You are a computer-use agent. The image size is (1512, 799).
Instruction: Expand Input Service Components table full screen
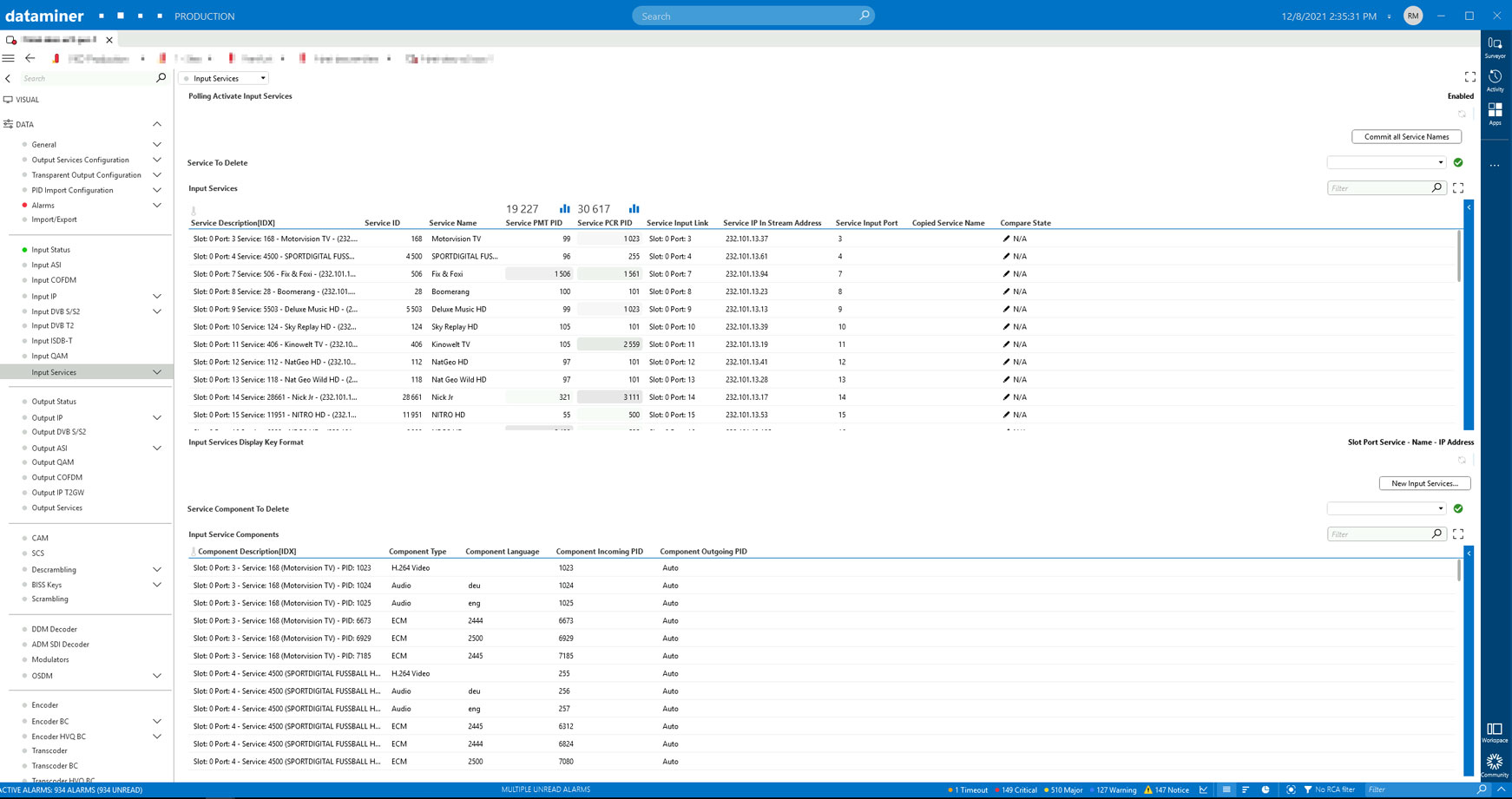click(x=1458, y=534)
